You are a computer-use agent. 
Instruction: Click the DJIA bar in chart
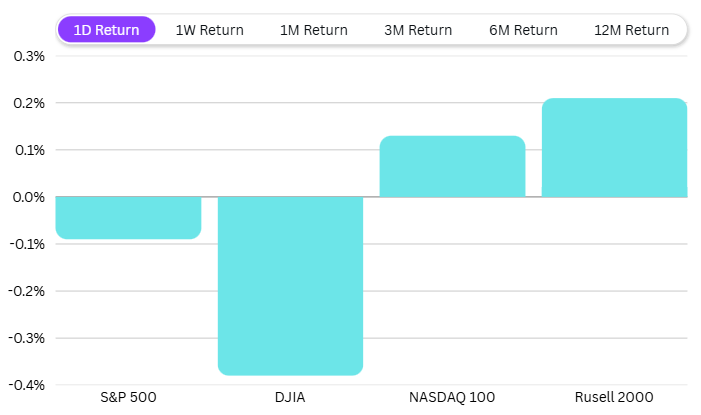[x=290, y=286]
